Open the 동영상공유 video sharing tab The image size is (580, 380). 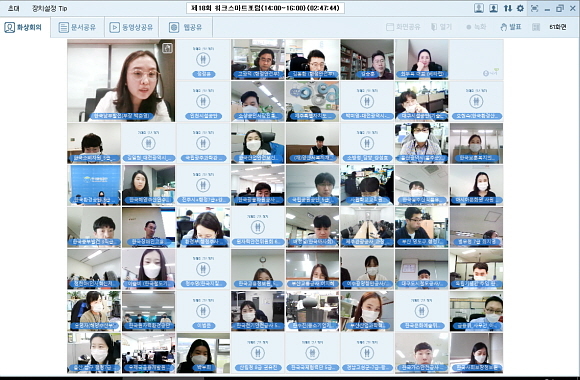[x=131, y=27]
